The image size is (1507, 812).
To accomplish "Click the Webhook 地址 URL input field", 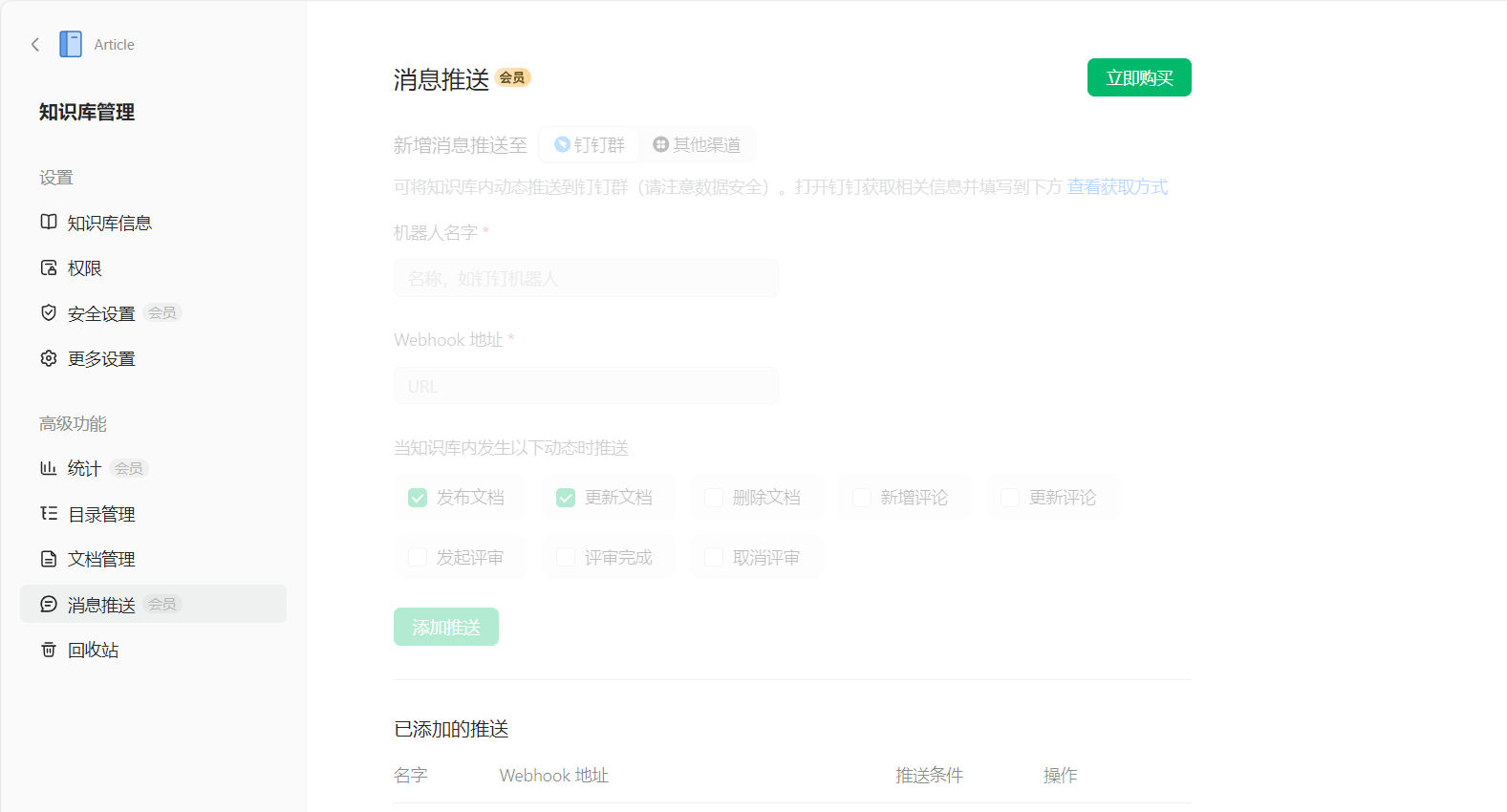I will click(586, 387).
